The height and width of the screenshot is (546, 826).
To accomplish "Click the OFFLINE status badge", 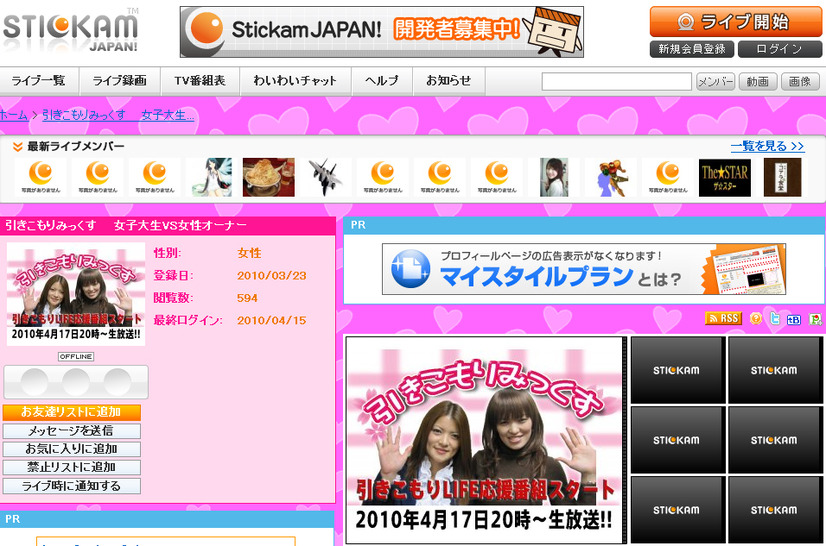I will point(76,357).
